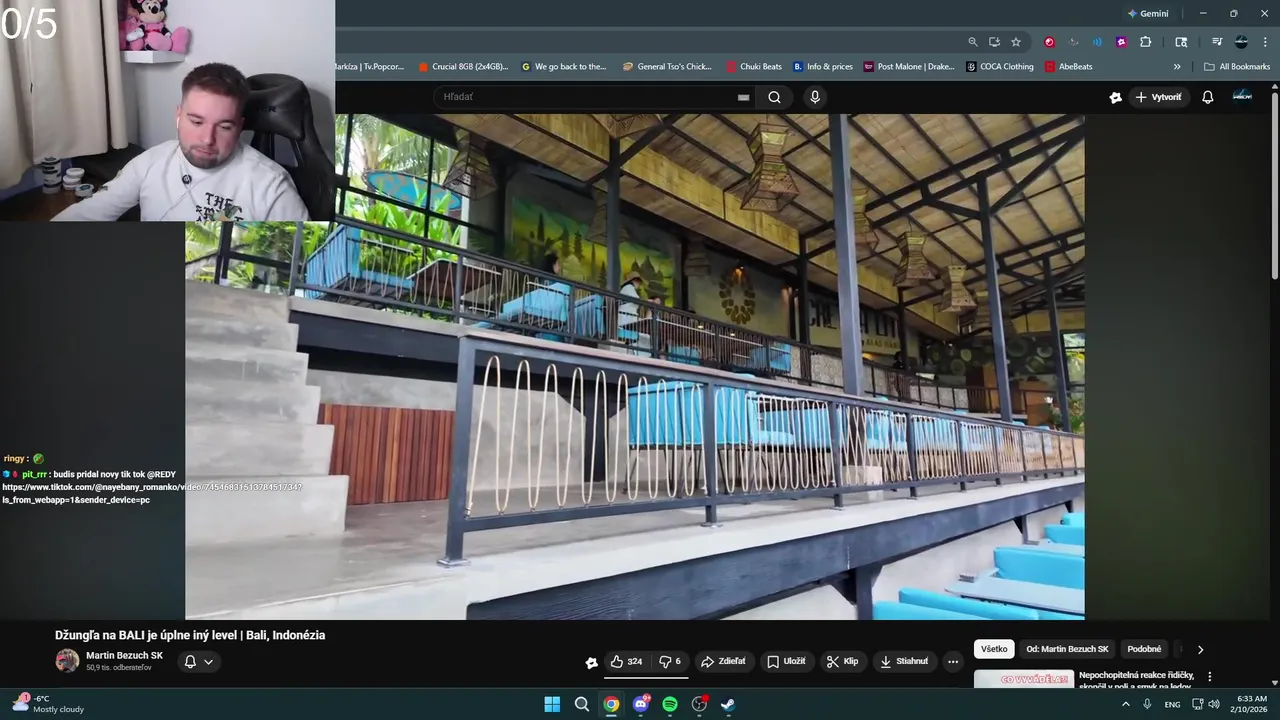The width and height of the screenshot is (1280, 720).
Task: Open the Chrome tab search side panel icon
Action: (1181, 42)
